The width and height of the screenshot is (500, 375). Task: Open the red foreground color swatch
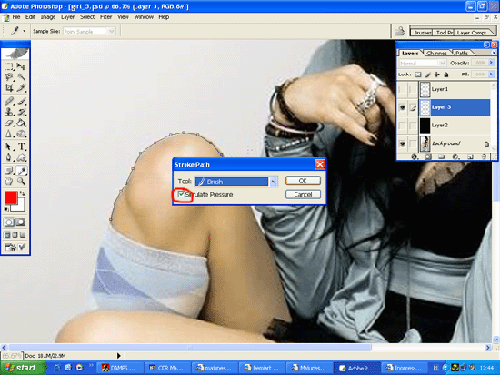(x=11, y=198)
